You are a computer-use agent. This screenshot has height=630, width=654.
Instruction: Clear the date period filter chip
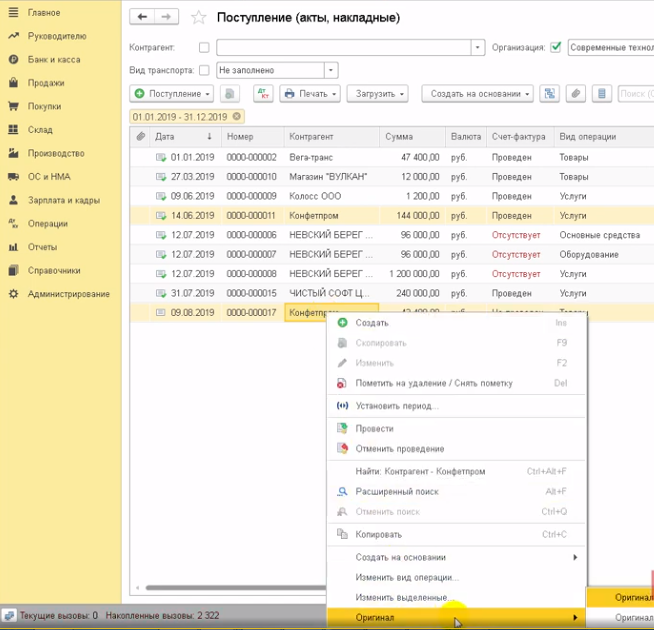(x=237, y=117)
